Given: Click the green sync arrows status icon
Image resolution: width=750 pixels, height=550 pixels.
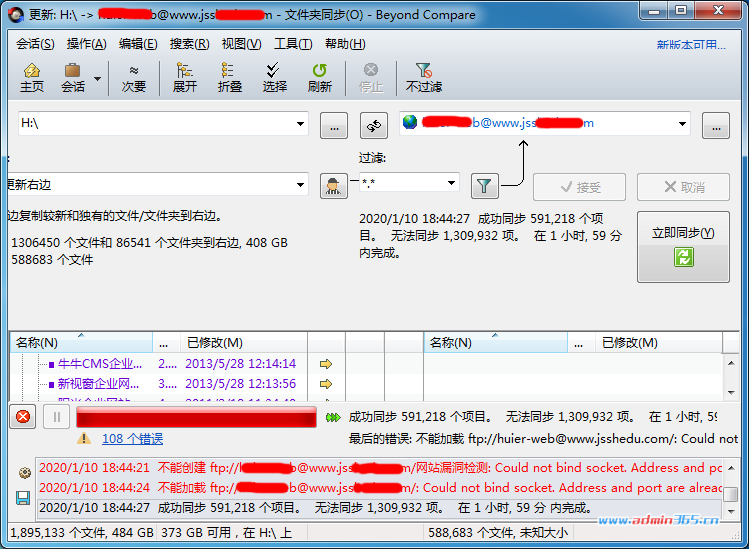Looking at the screenshot, I should coord(332,418).
